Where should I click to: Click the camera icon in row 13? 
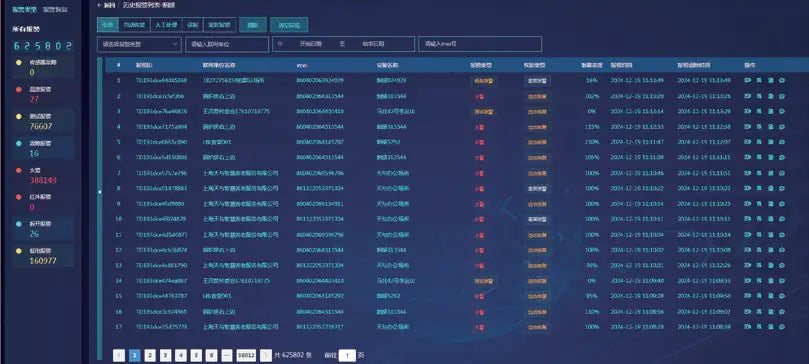point(748,266)
